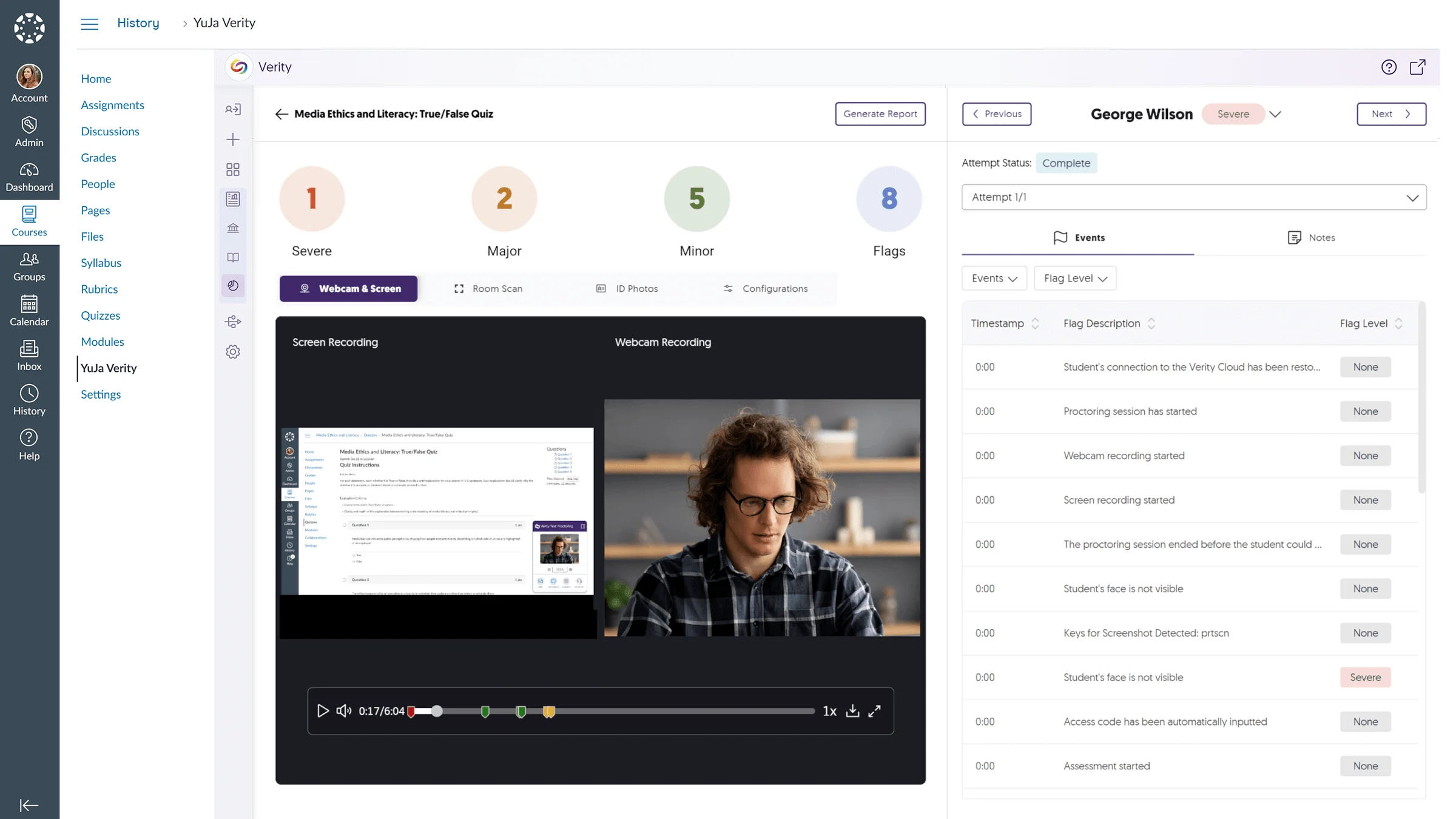Click Verity sidebar plus icon
This screenshot has width=1456, height=819.
[x=233, y=140]
